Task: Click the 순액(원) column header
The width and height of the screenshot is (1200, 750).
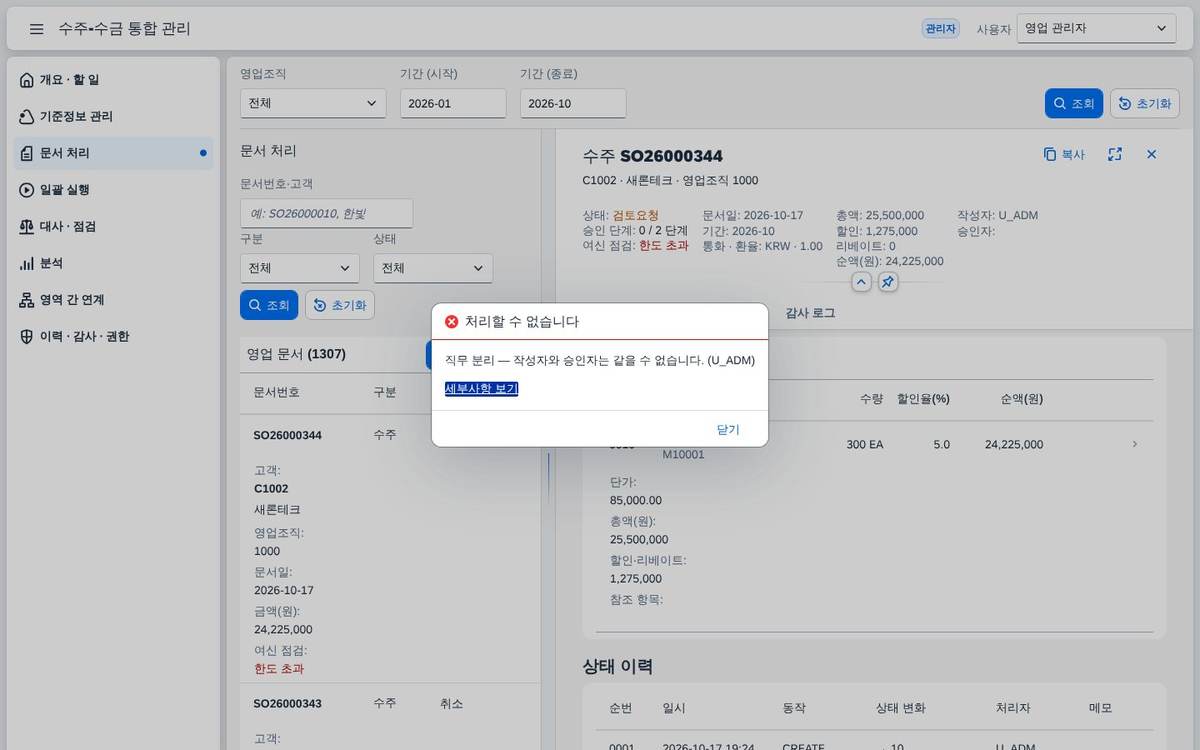Action: (x=1022, y=399)
